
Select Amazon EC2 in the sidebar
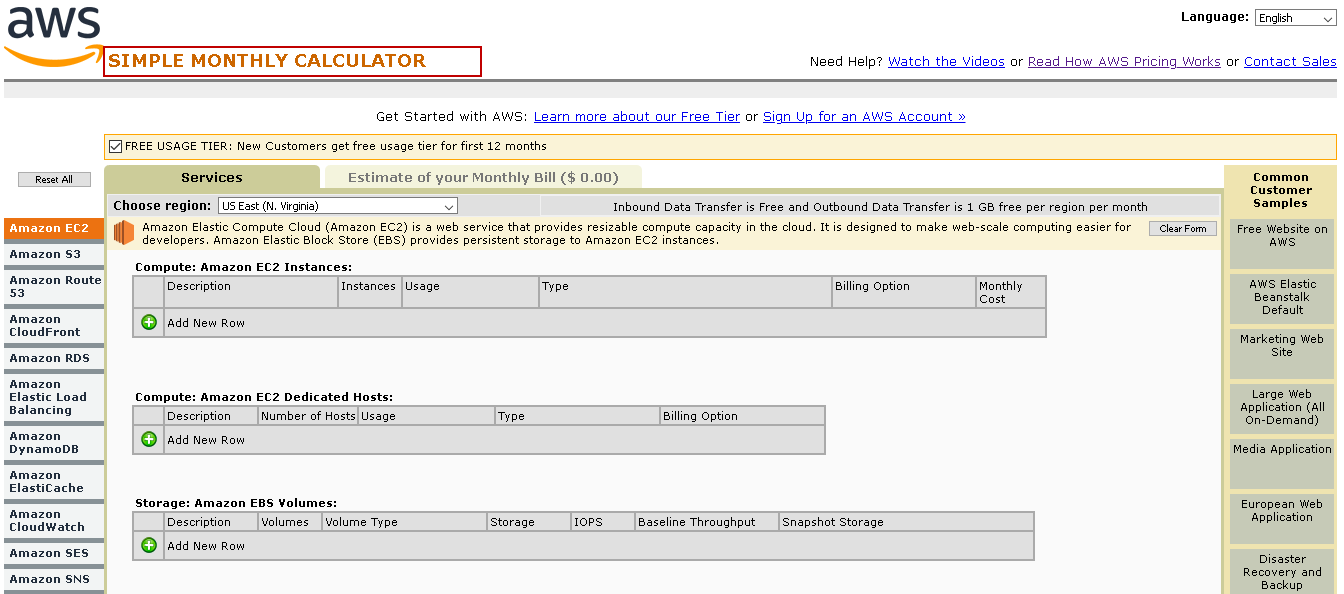(x=53, y=228)
